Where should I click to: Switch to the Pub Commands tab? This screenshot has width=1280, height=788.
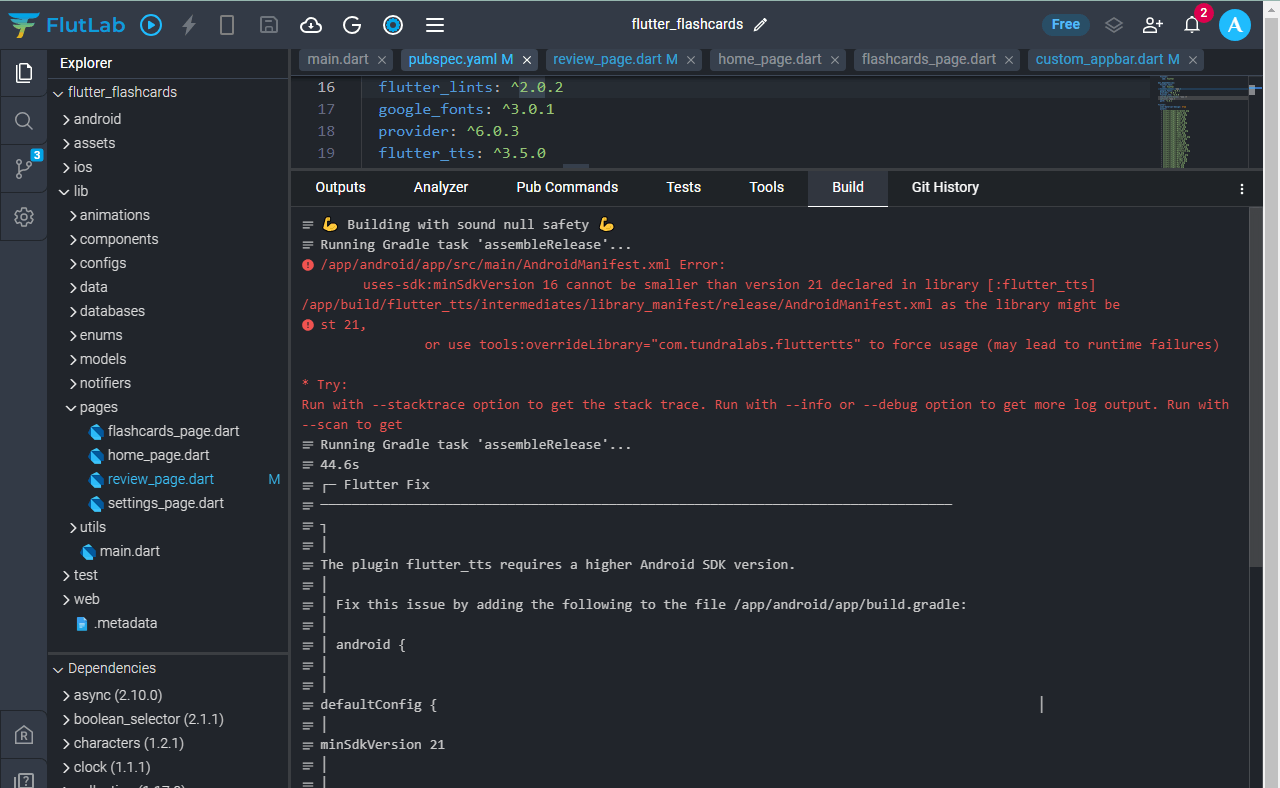click(567, 187)
